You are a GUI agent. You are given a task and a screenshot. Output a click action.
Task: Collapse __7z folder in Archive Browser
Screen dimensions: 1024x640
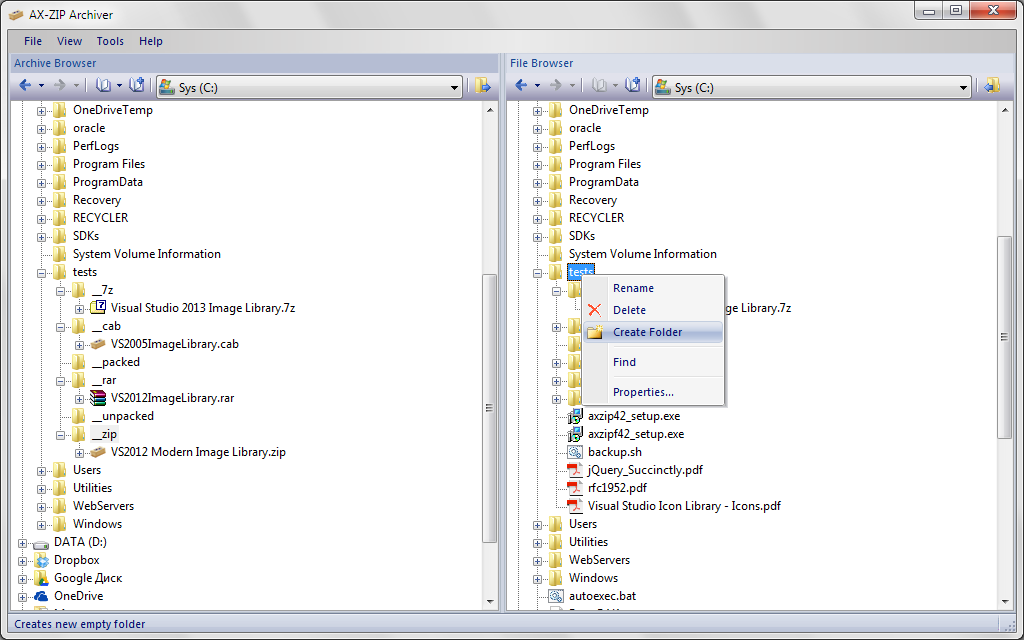click(x=61, y=291)
